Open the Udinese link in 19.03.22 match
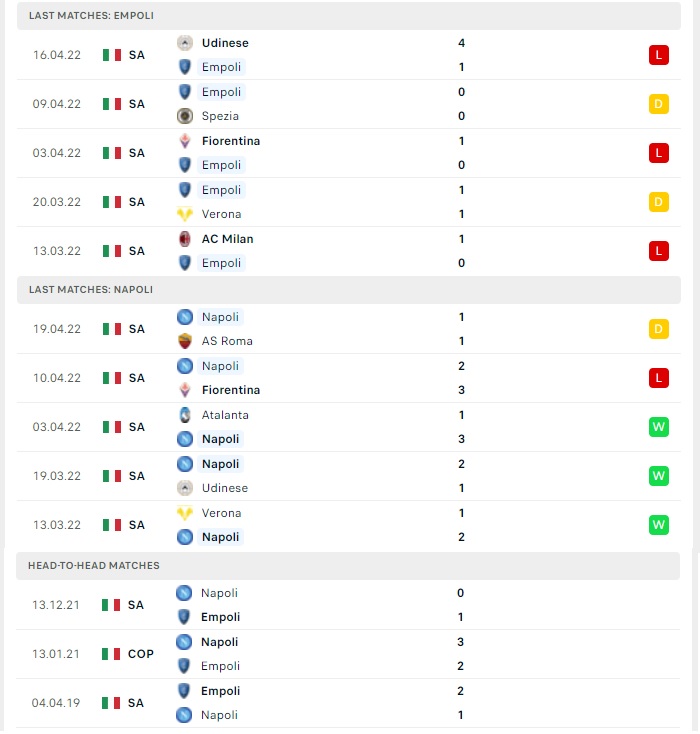Screen dimensions: 700x734 [225, 488]
